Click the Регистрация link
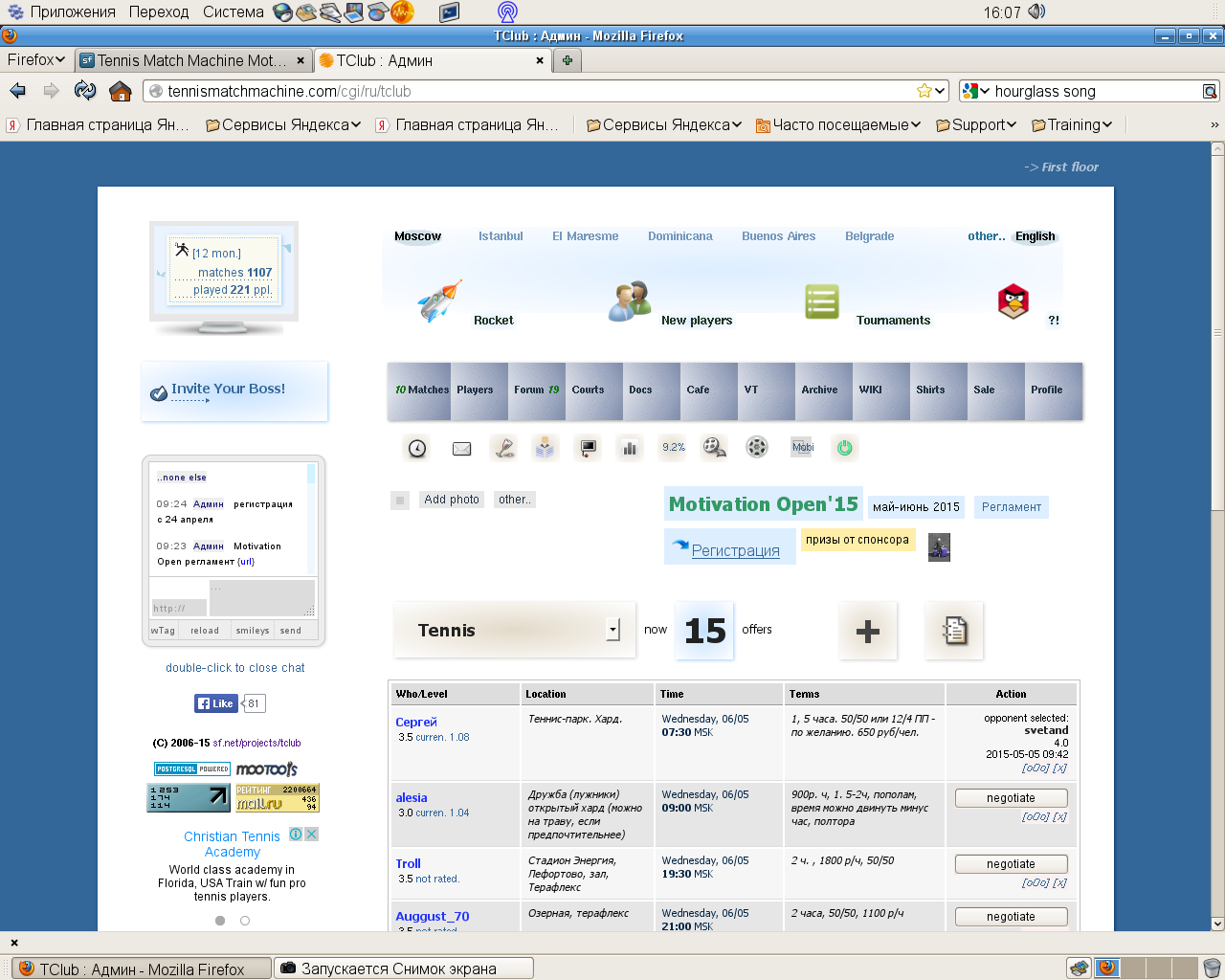This screenshot has height=980, width=1225. (735, 551)
